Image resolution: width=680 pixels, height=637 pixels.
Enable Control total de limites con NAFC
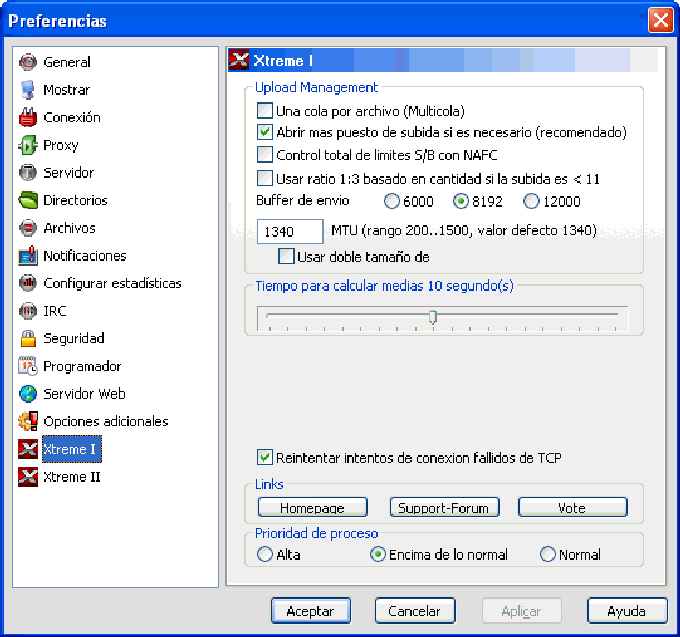pos(265,155)
